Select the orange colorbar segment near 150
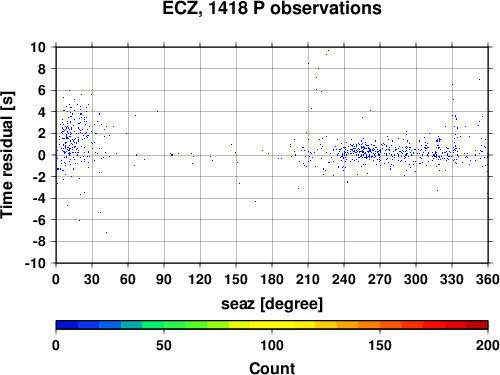 click(369, 325)
